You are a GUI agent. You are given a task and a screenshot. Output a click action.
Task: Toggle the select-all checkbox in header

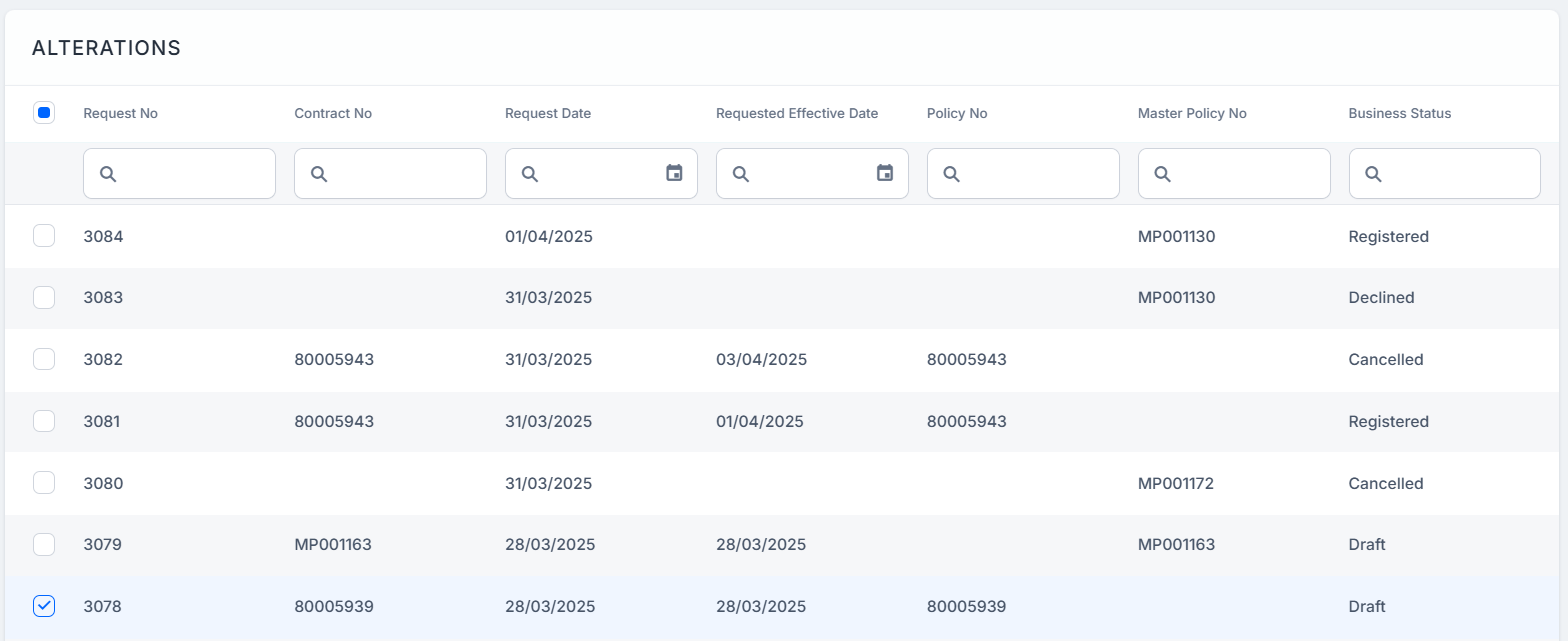point(44,113)
